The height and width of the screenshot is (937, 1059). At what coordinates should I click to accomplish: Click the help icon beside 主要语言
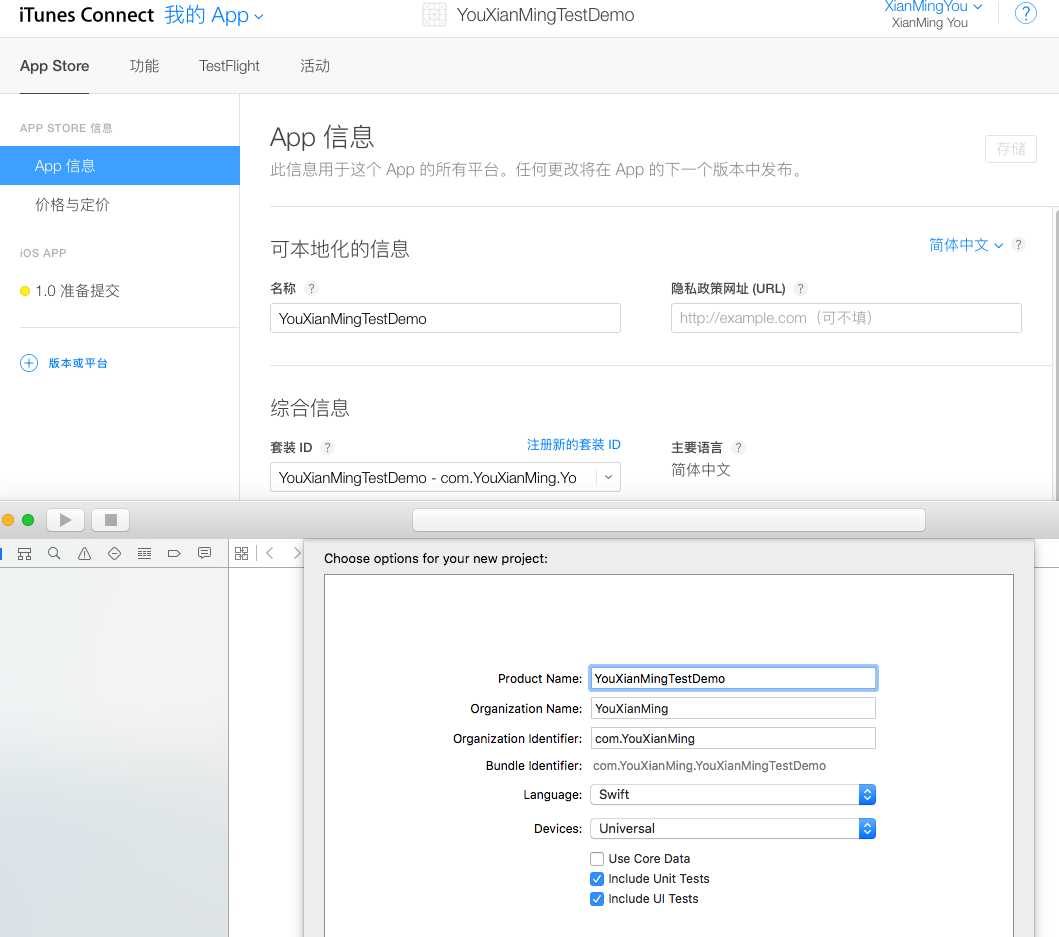click(x=738, y=447)
